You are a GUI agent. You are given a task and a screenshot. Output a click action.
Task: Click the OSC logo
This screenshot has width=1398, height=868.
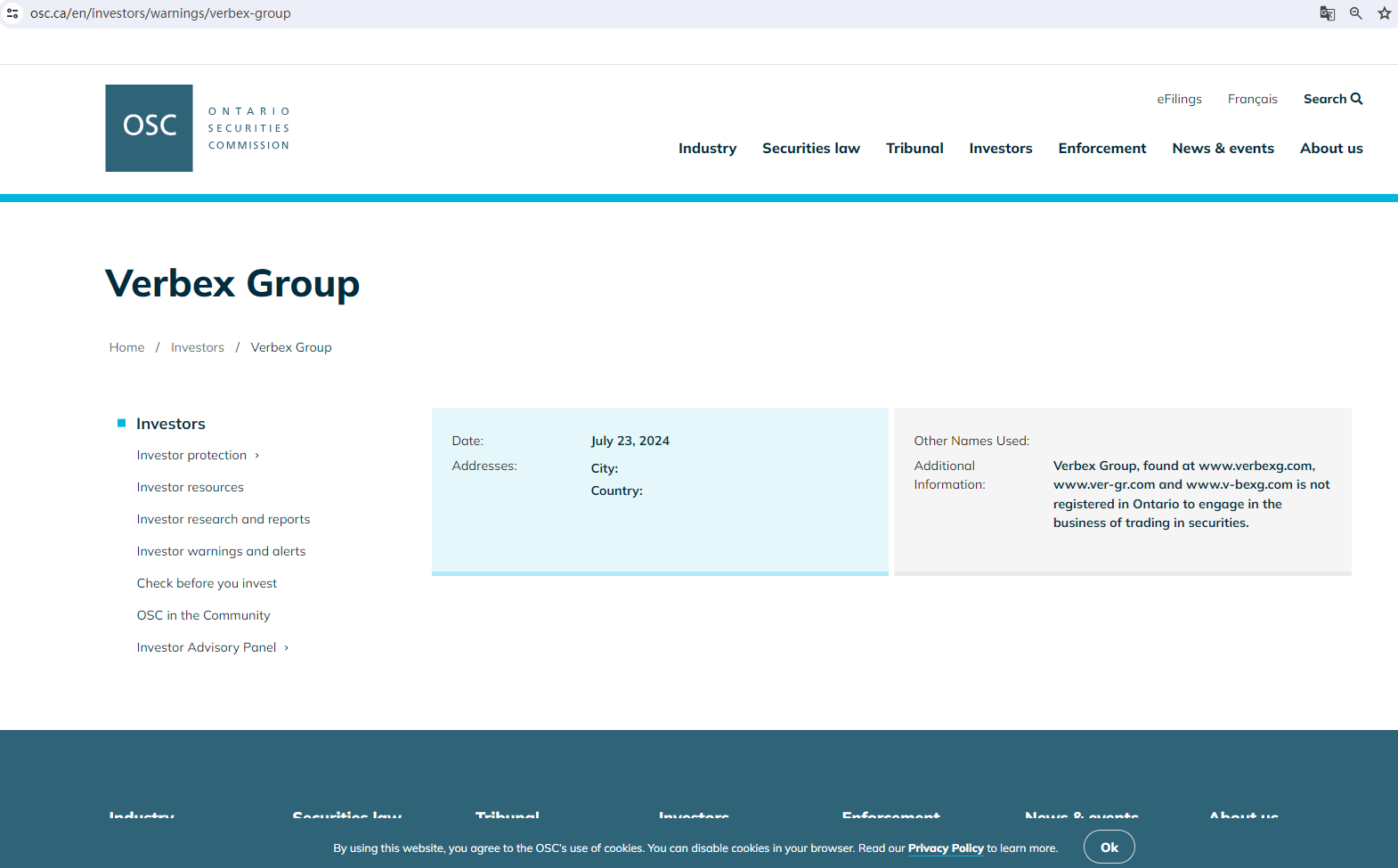[x=149, y=128]
